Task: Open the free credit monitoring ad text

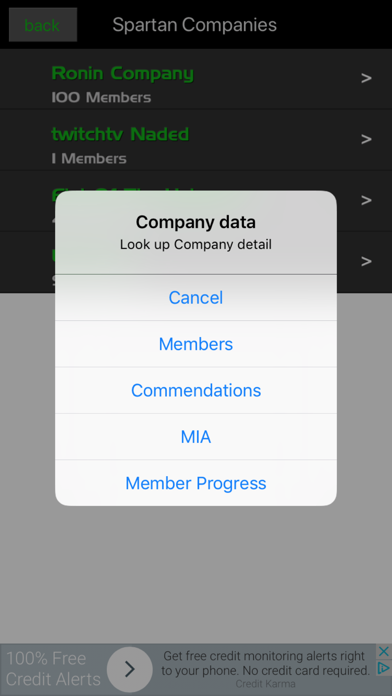Action: click(x=265, y=663)
